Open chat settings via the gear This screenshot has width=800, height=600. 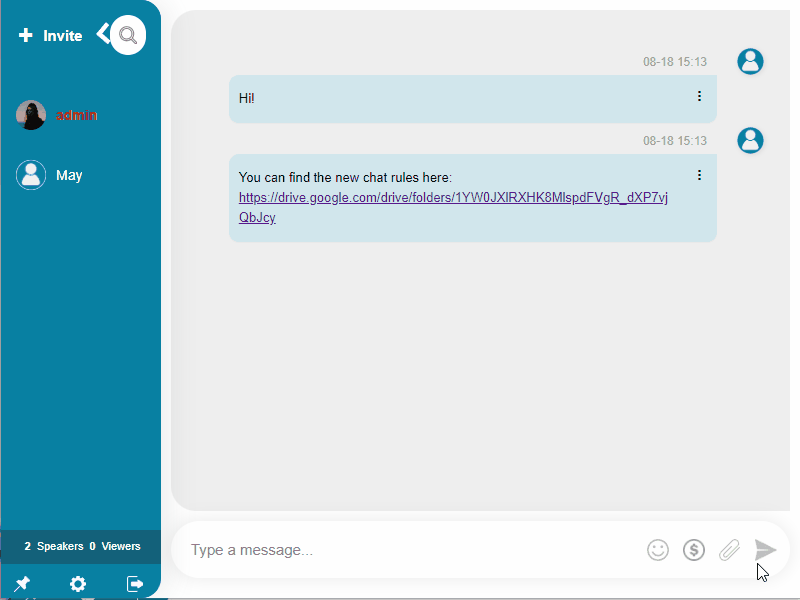77,584
